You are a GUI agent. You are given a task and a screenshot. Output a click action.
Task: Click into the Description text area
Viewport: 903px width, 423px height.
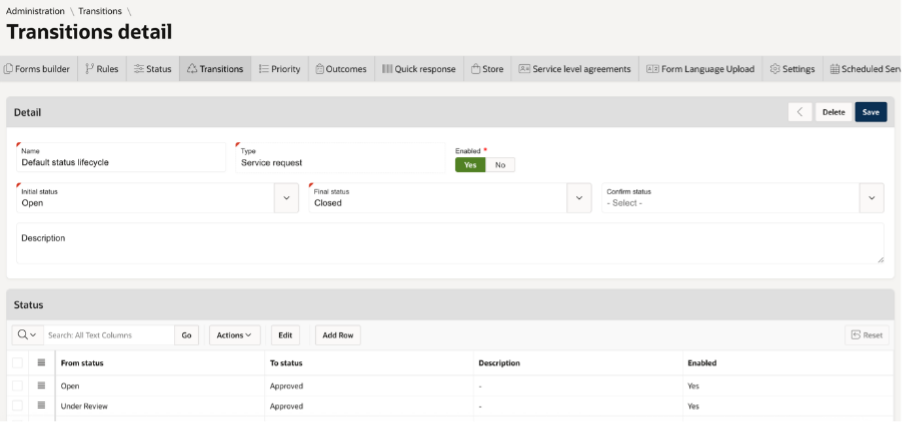pyautogui.click(x=450, y=243)
